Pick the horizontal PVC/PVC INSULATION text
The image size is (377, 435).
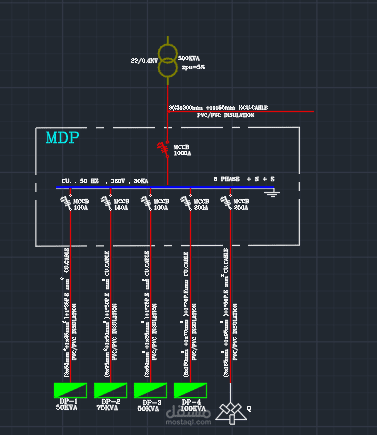[x=225, y=115]
